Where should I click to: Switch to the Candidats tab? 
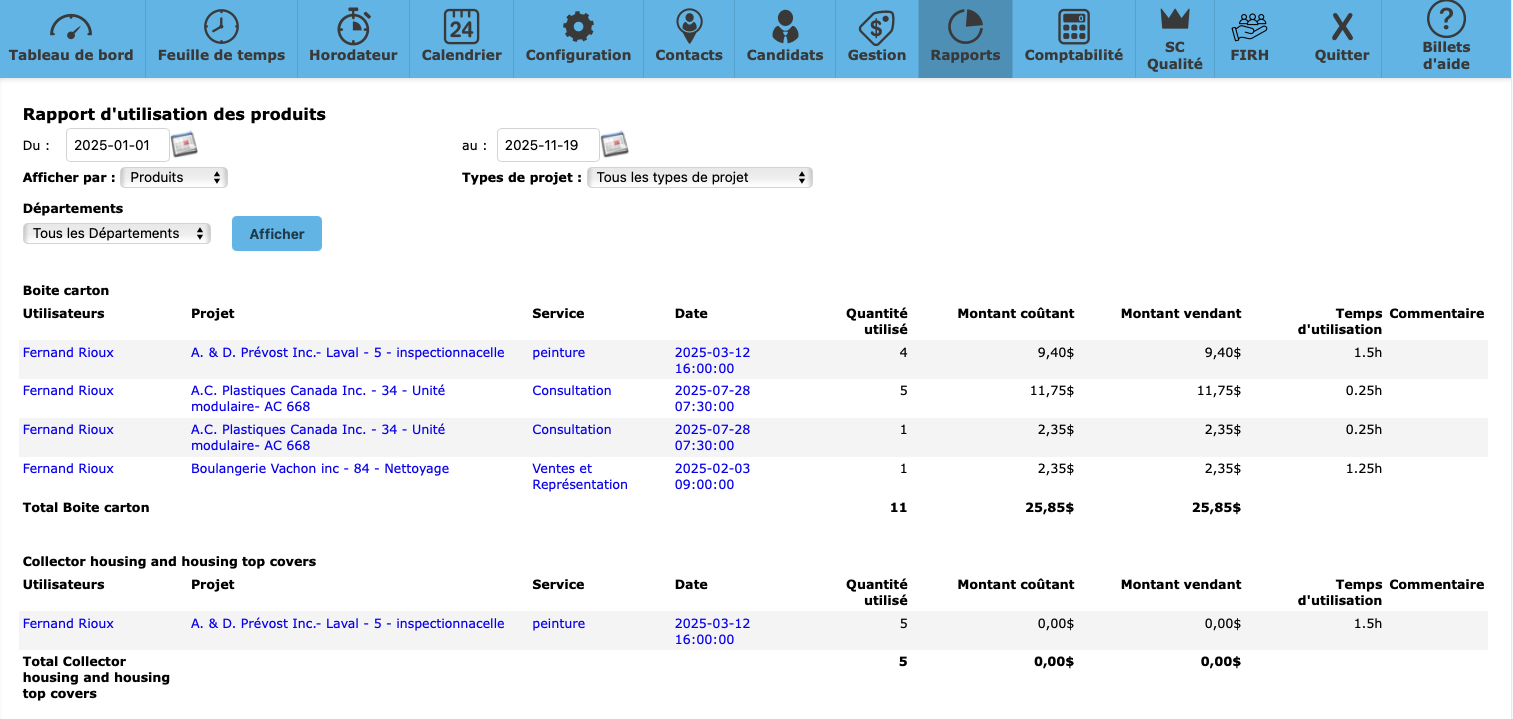pyautogui.click(x=785, y=39)
